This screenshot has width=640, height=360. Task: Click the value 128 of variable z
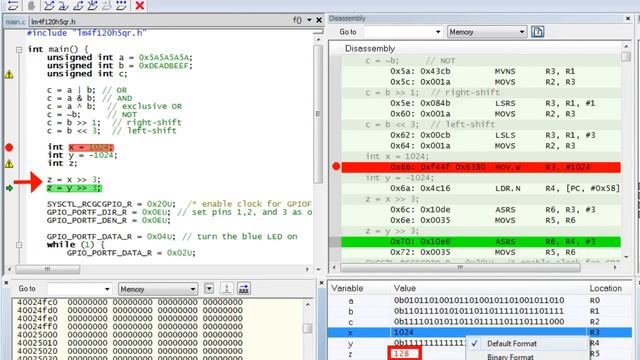(401, 353)
